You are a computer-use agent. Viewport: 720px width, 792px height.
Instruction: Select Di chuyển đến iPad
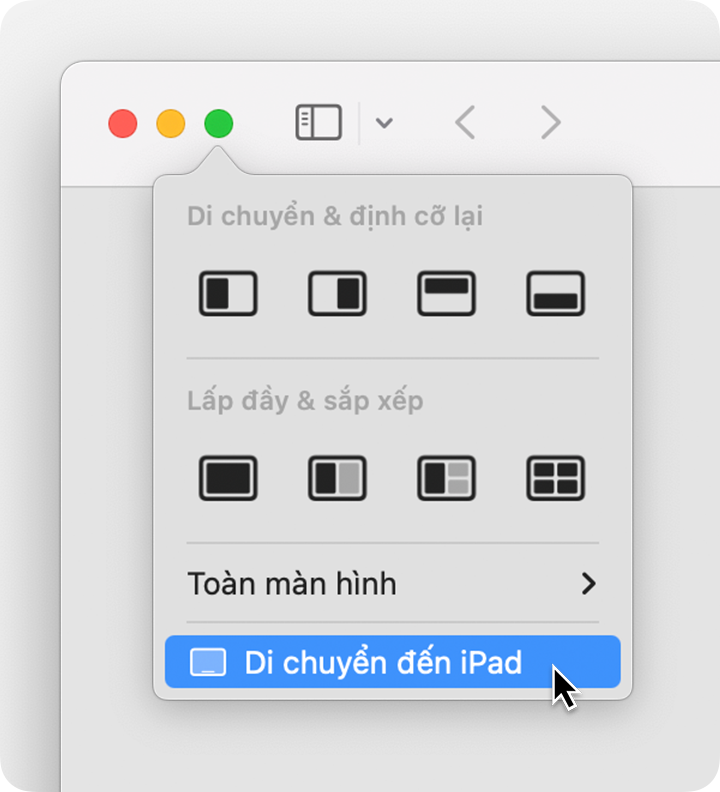393,662
